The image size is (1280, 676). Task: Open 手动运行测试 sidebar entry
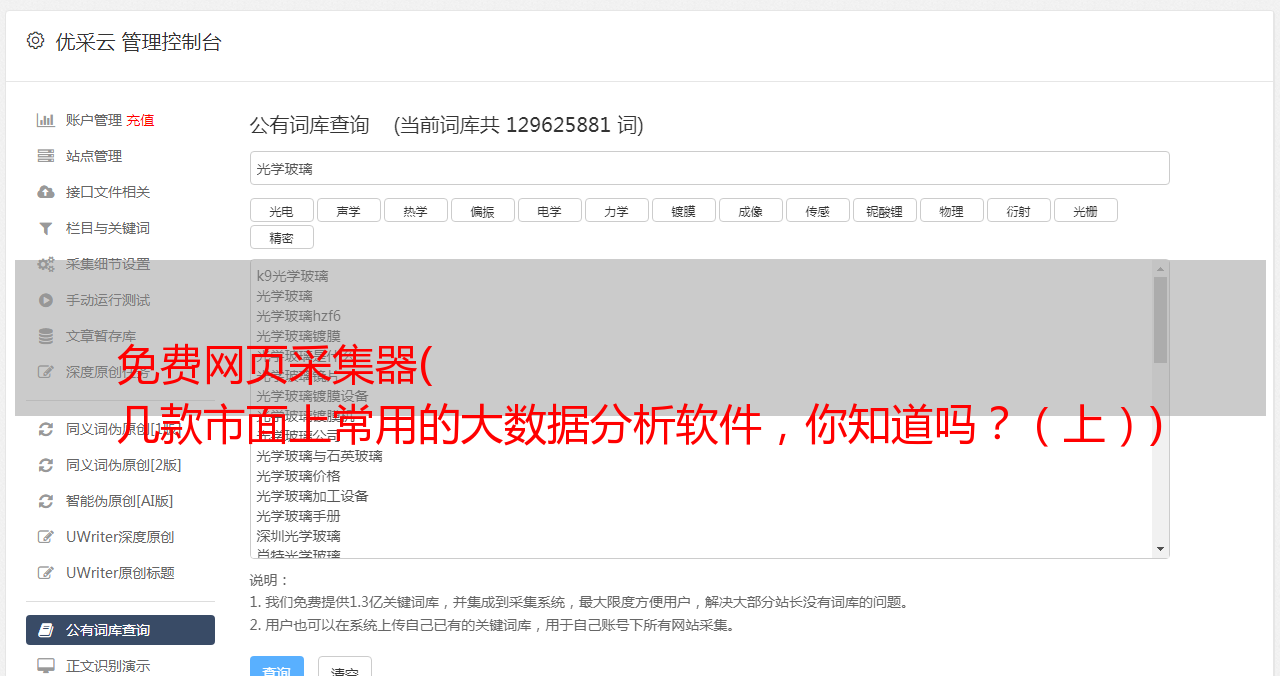click(108, 300)
